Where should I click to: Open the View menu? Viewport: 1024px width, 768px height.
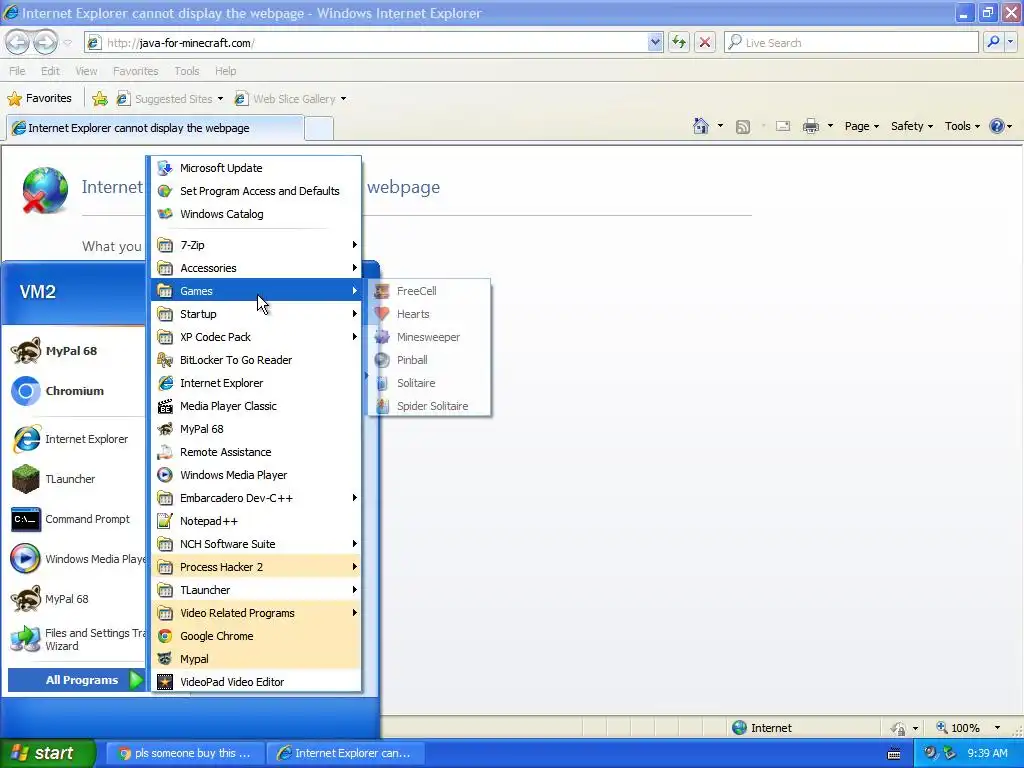click(86, 71)
